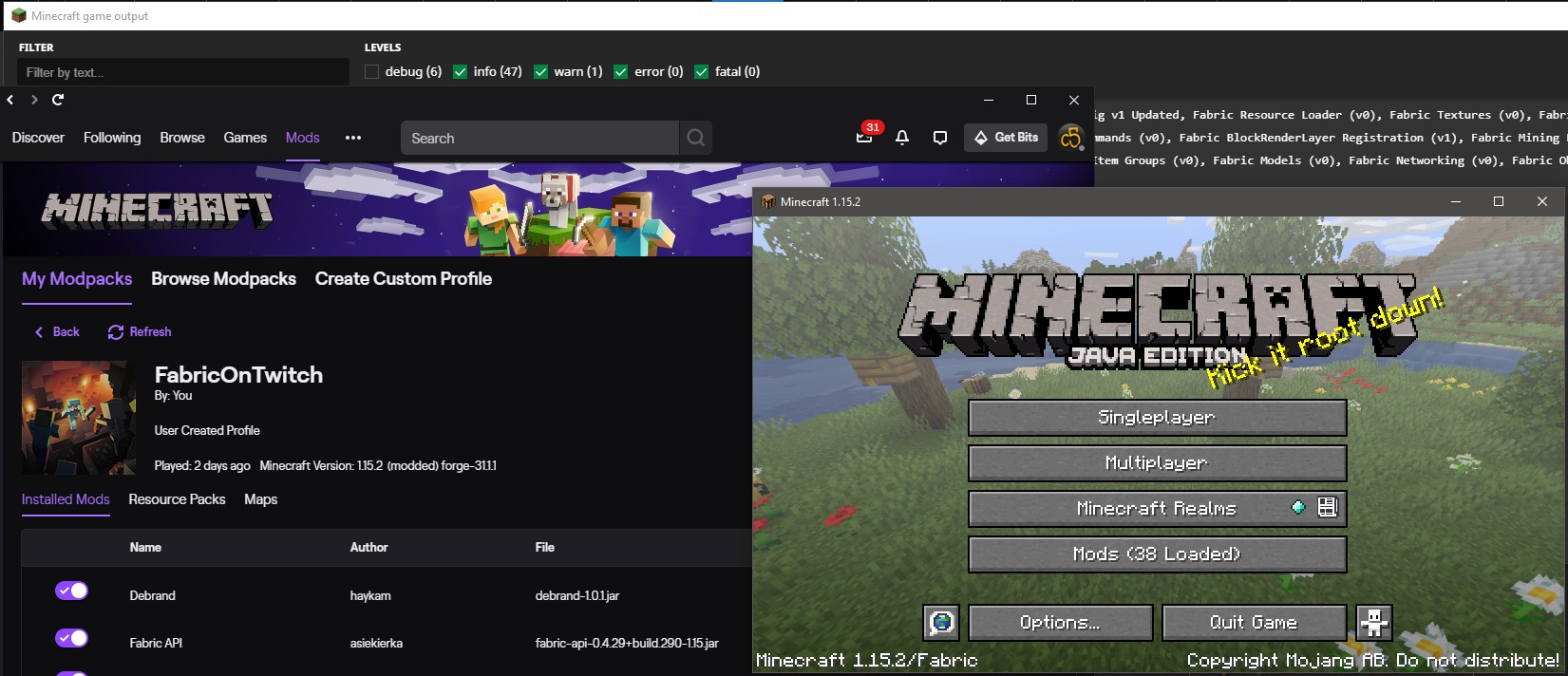The width and height of the screenshot is (1568, 676).
Task: Open the Browse Modpacks tab
Action: coord(223,279)
